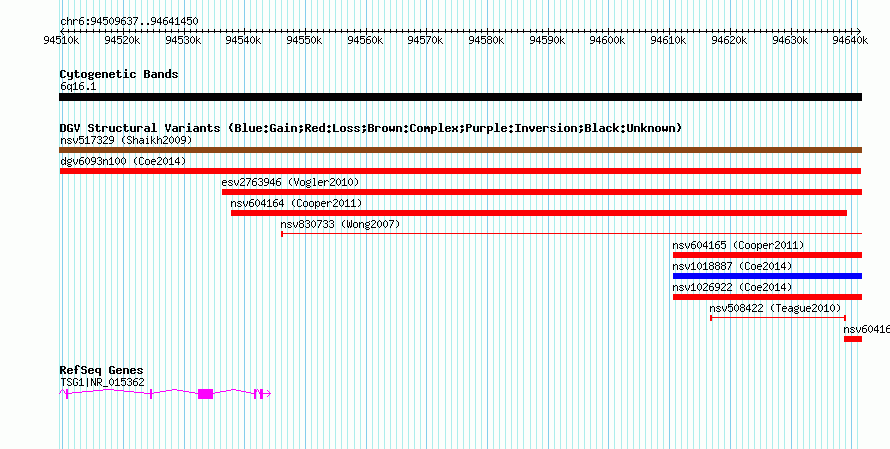Click the red dgv6093n100 loss variant bar
The width and height of the screenshot is (890, 449).
460,171
